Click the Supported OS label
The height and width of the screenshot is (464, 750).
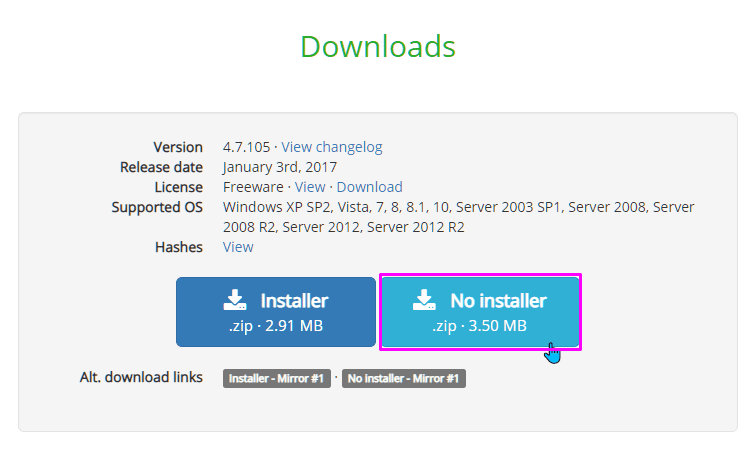(x=157, y=207)
